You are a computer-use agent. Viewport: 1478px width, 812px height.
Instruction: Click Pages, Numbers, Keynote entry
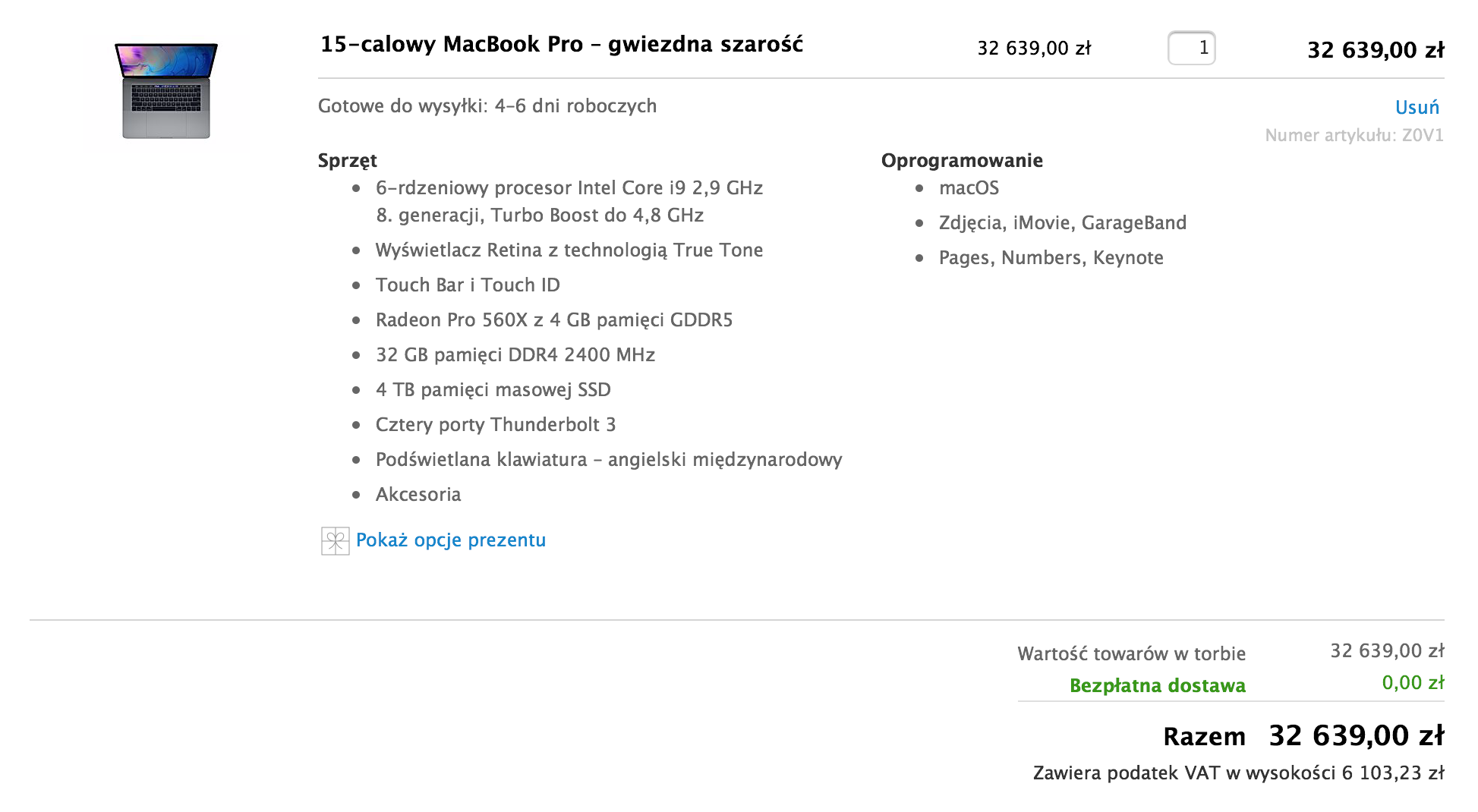(1051, 257)
